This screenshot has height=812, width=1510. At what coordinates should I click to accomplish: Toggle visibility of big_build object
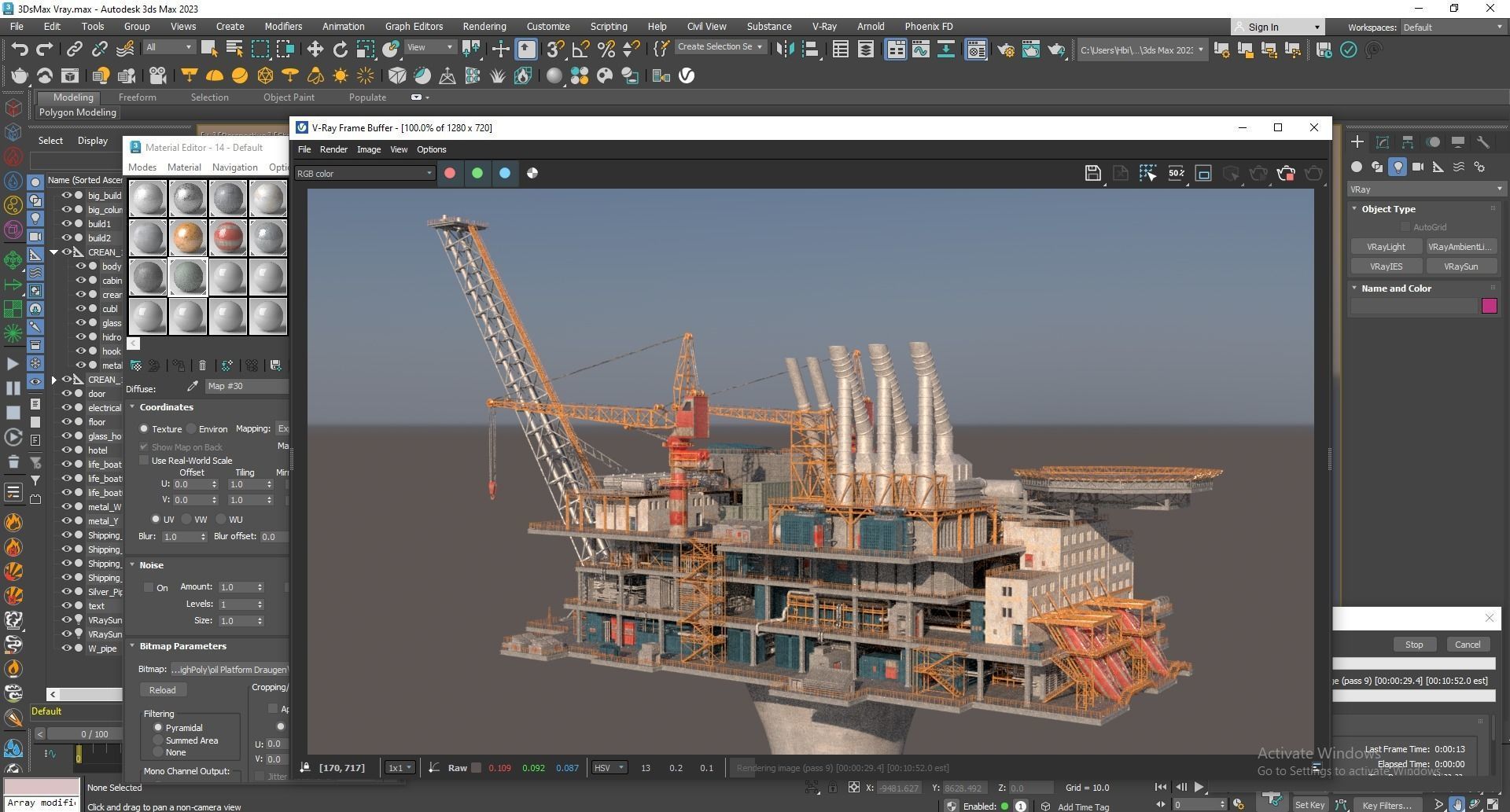[67, 196]
